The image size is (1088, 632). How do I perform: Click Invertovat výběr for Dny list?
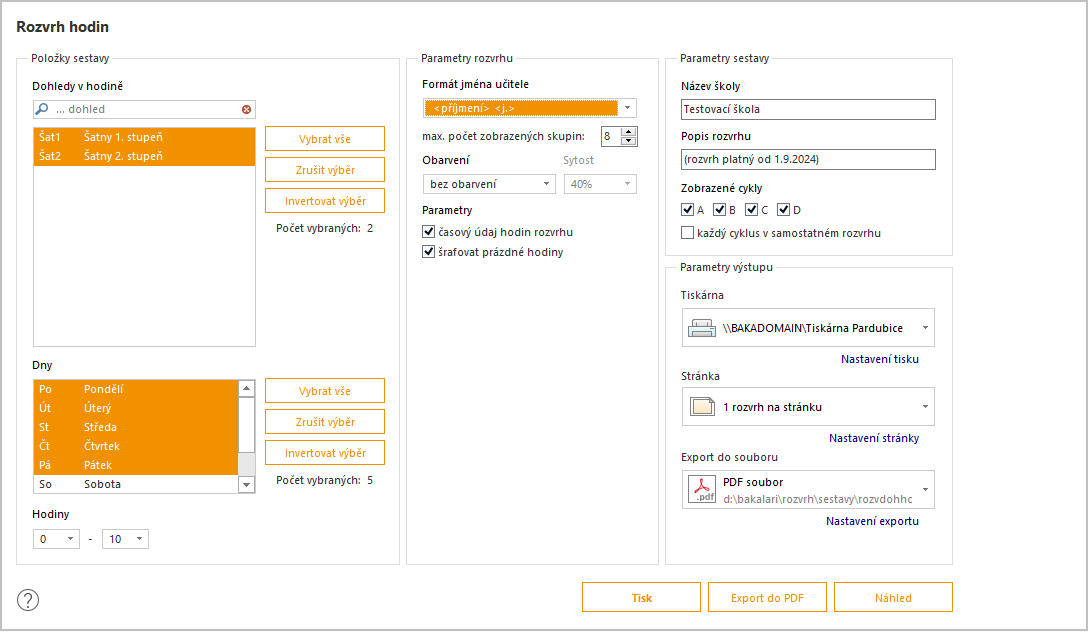coord(325,453)
